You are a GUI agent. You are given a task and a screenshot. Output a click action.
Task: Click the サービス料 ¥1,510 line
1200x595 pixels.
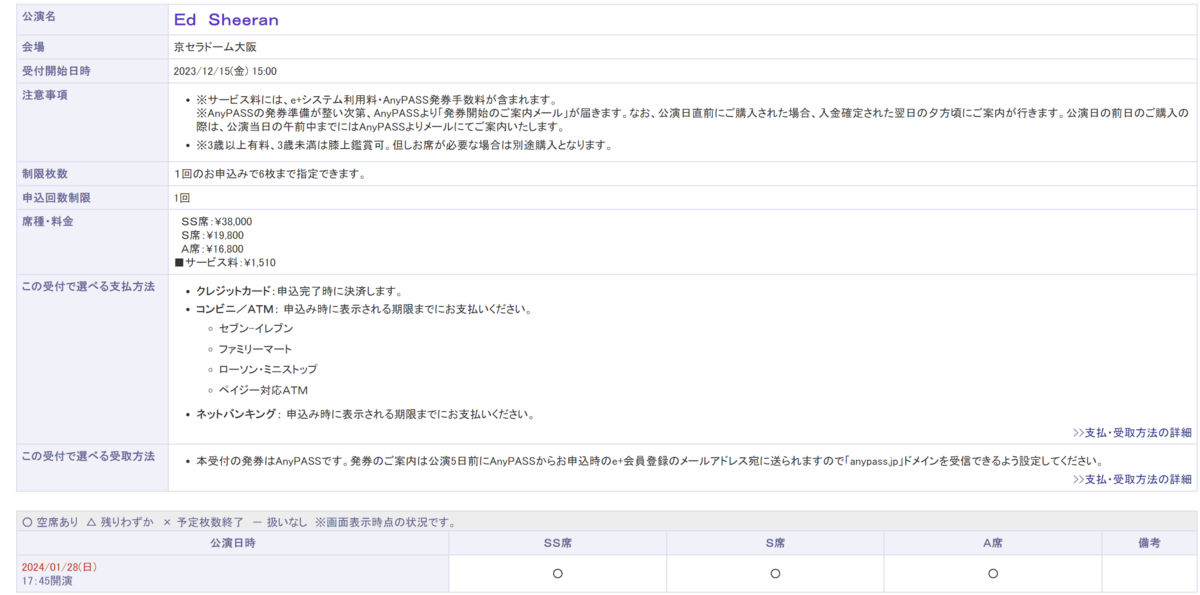point(225,263)
